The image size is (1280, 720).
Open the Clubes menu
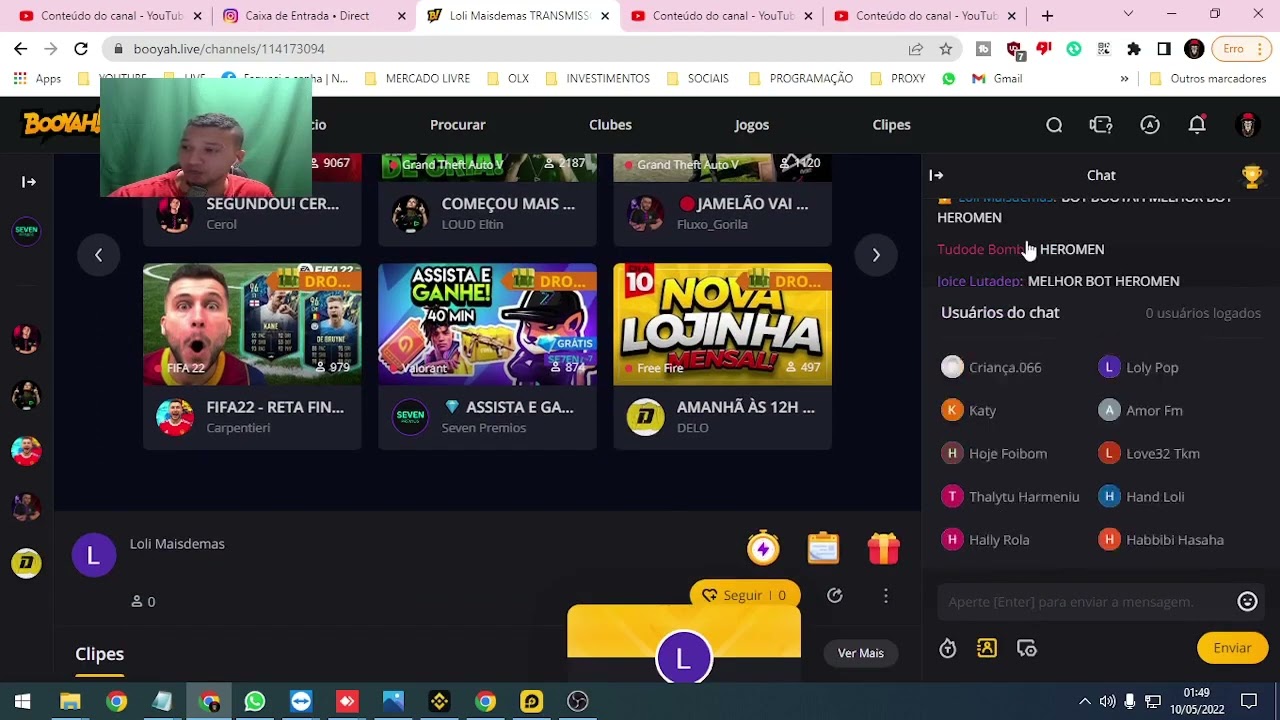click(x=610, y=125)
